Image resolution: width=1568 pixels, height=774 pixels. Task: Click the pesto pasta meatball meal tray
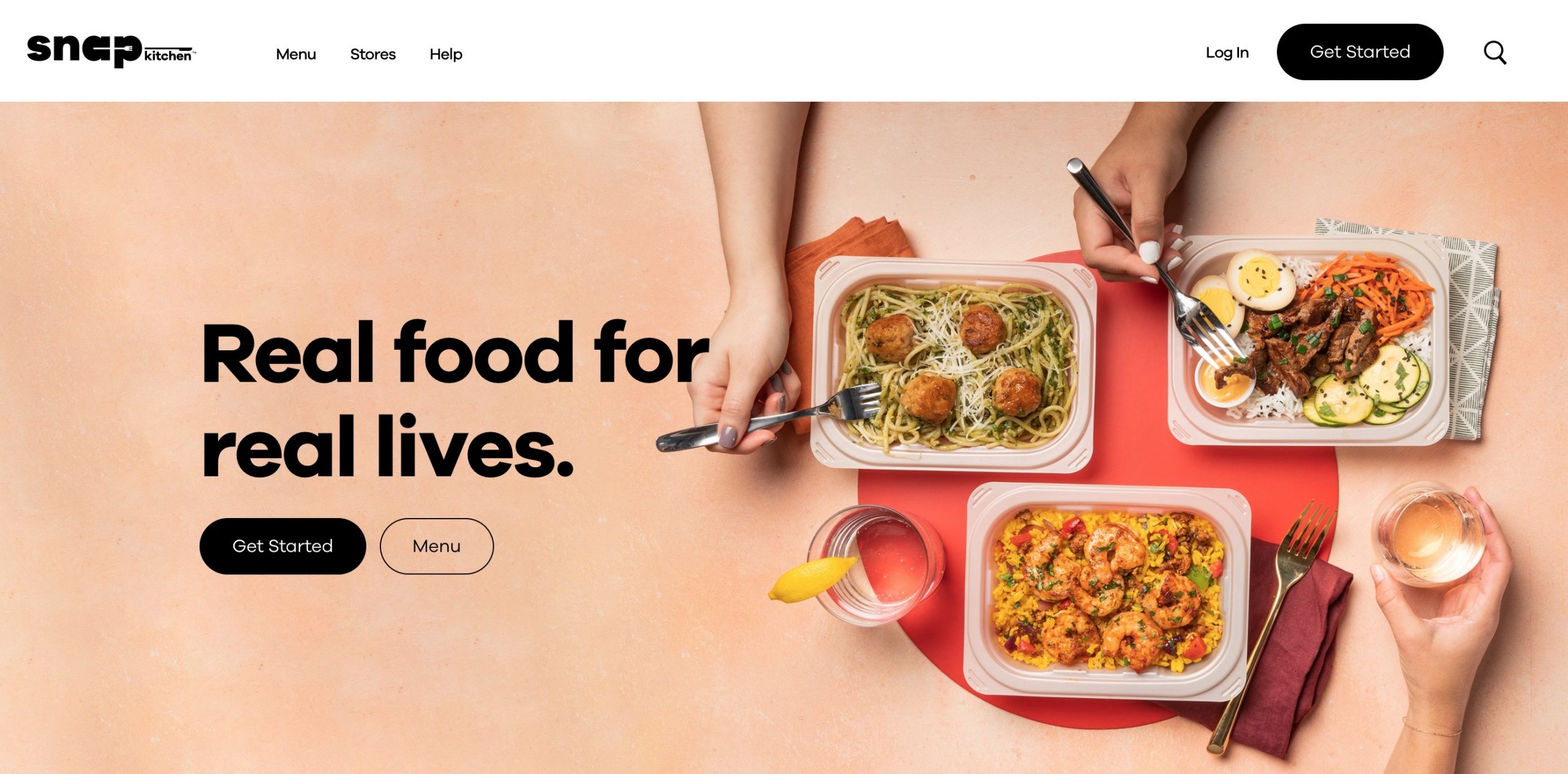coord(954,364)
